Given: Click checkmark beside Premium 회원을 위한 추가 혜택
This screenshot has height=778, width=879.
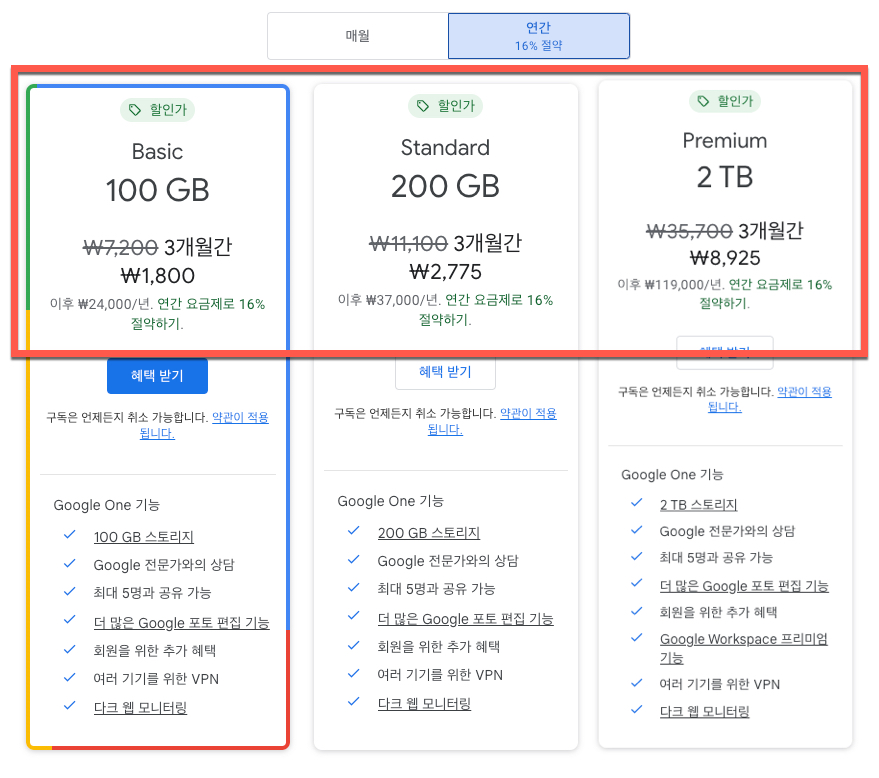Looking at the screenshot, I should tap(636, 610).
